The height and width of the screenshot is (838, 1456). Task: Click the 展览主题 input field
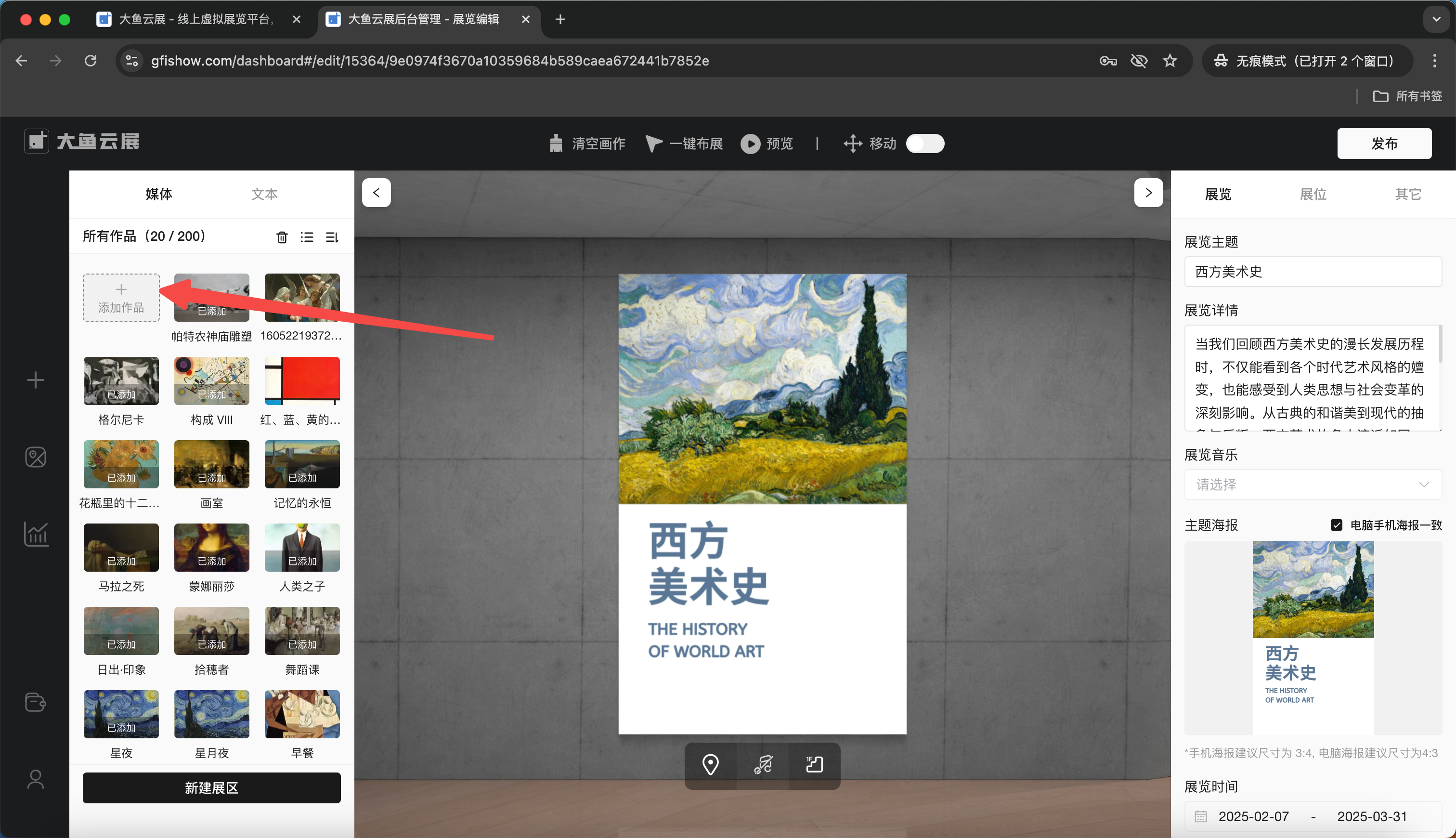coord(1313,271)
